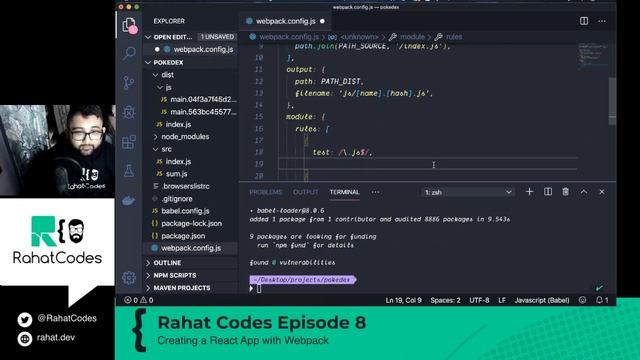Click the '1 UNSAVED' badge in Open Editors

[x=218, y=37]
